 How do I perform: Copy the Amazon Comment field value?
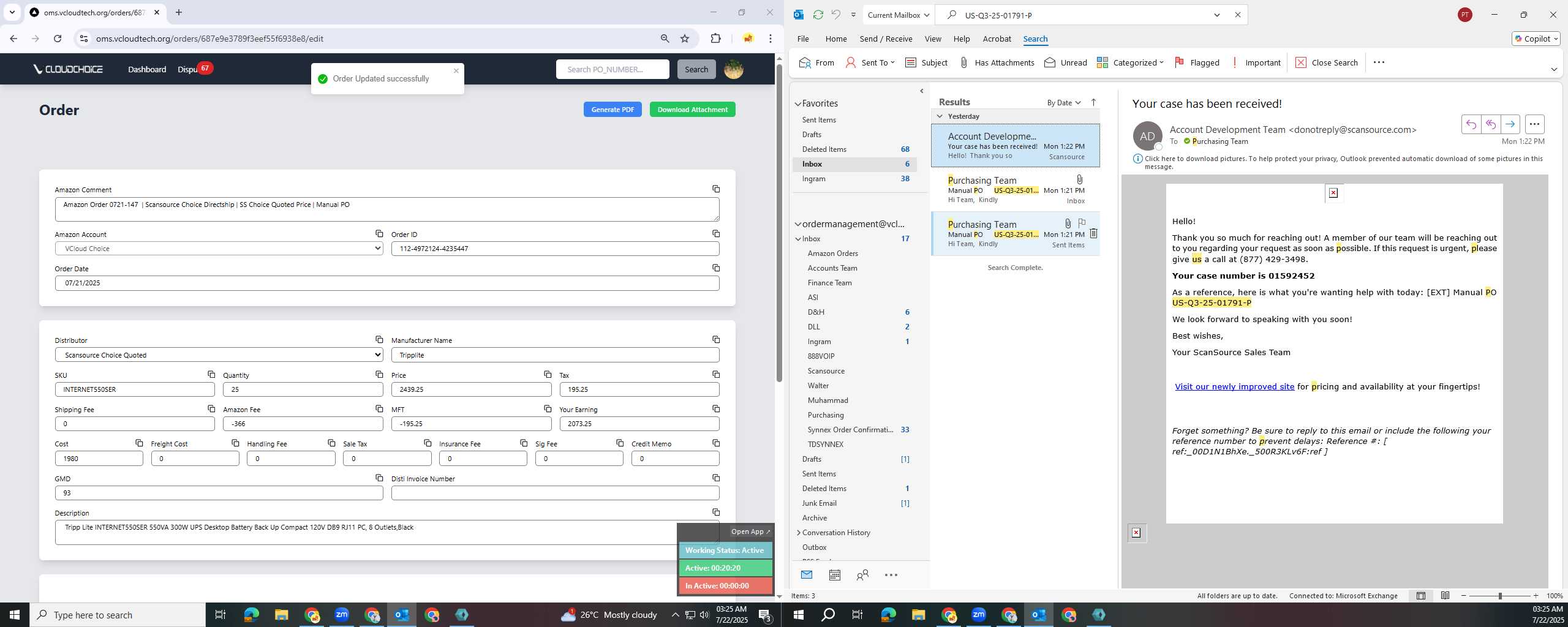tap(715, 189)
